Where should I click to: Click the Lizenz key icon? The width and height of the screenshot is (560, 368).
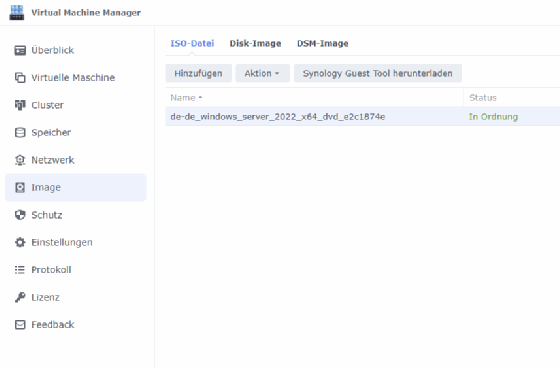pyautogui.click(x=20, y=297)
